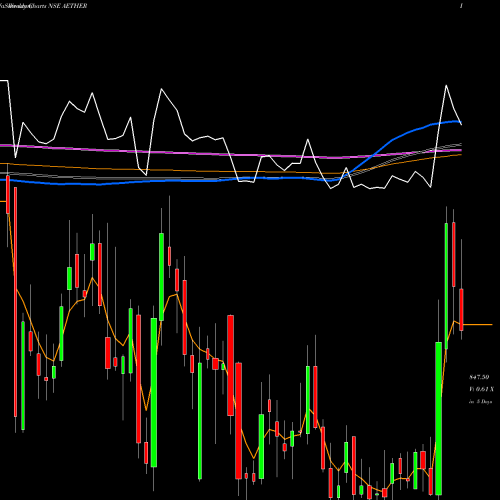
Task: Click the last red candlestick on the right
Action: (x=461, y=310)
